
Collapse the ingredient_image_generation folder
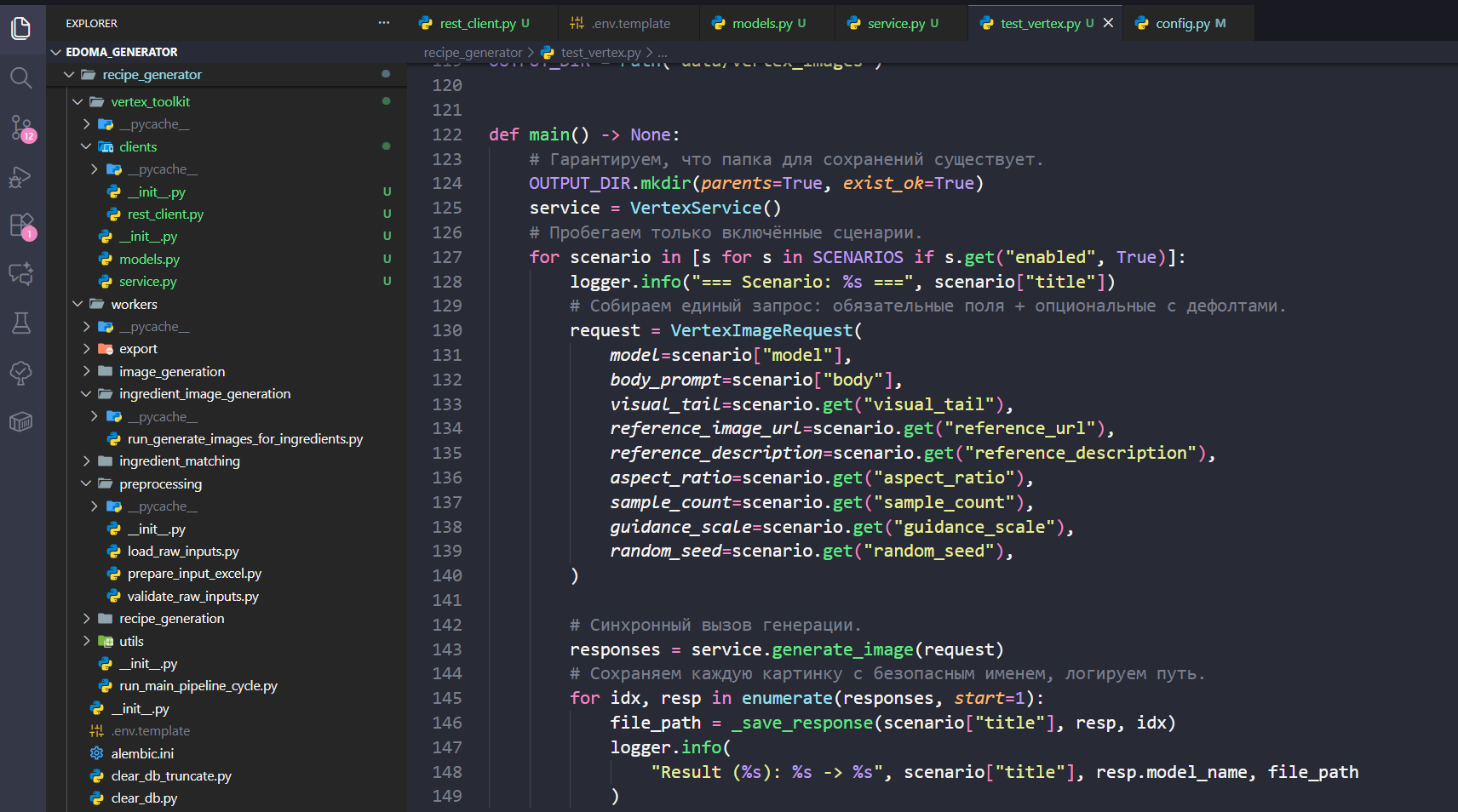click(86, 394)
